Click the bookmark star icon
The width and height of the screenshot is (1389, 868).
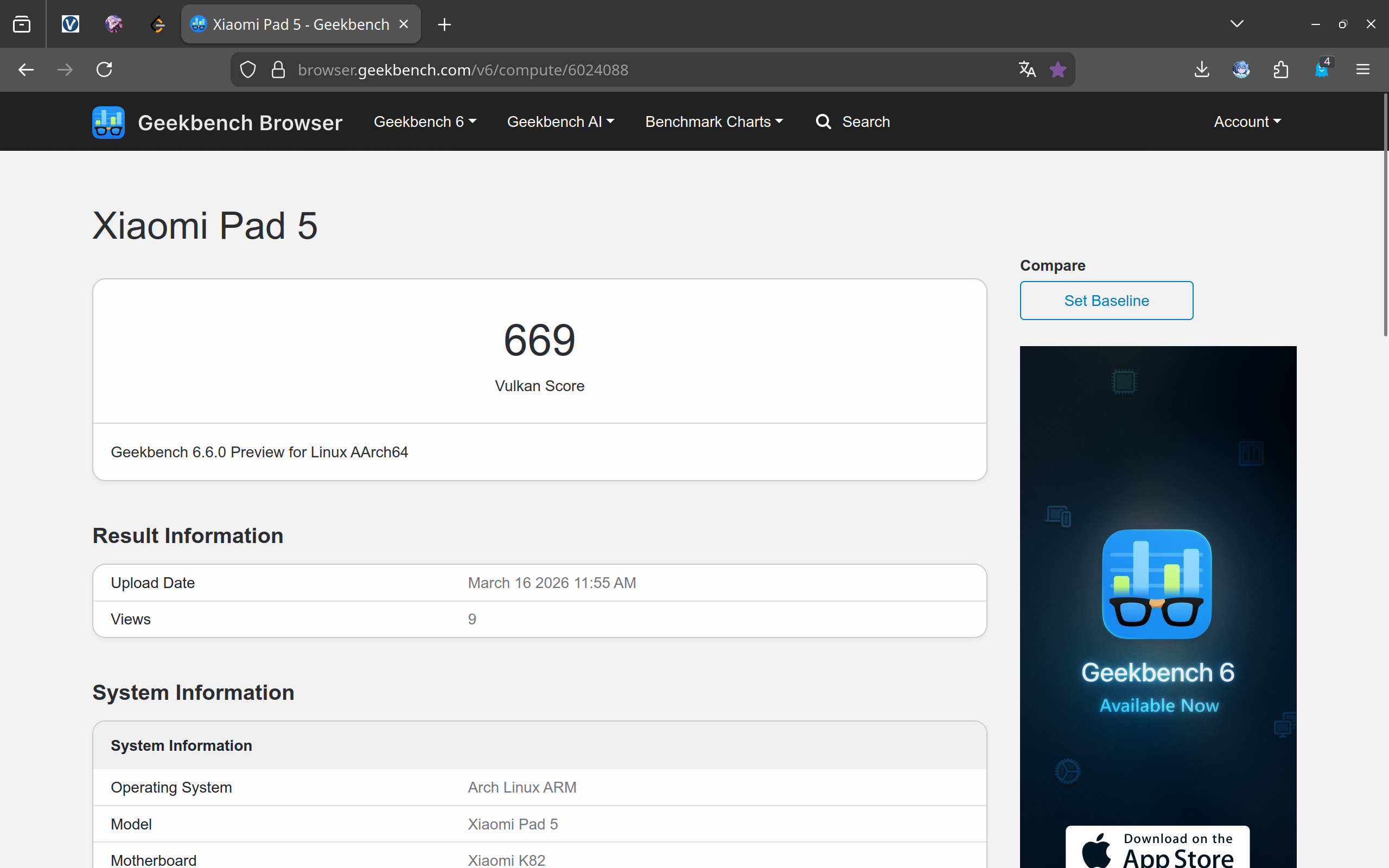point(1057,70)
